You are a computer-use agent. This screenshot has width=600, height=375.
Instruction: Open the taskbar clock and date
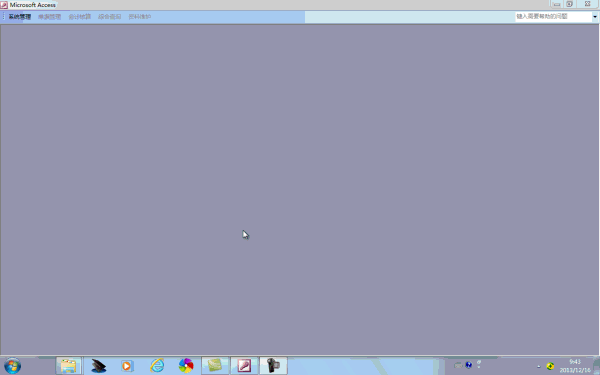575,366
